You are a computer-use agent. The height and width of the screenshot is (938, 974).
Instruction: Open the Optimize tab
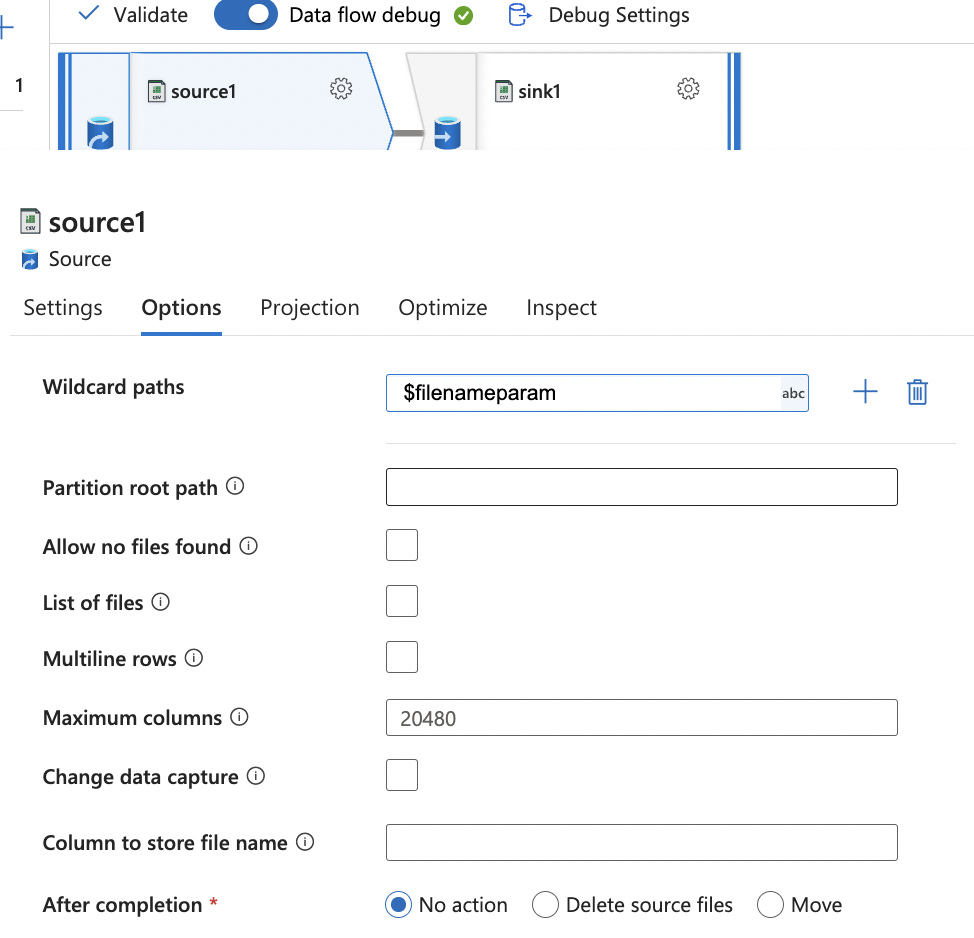coord(442,308)
